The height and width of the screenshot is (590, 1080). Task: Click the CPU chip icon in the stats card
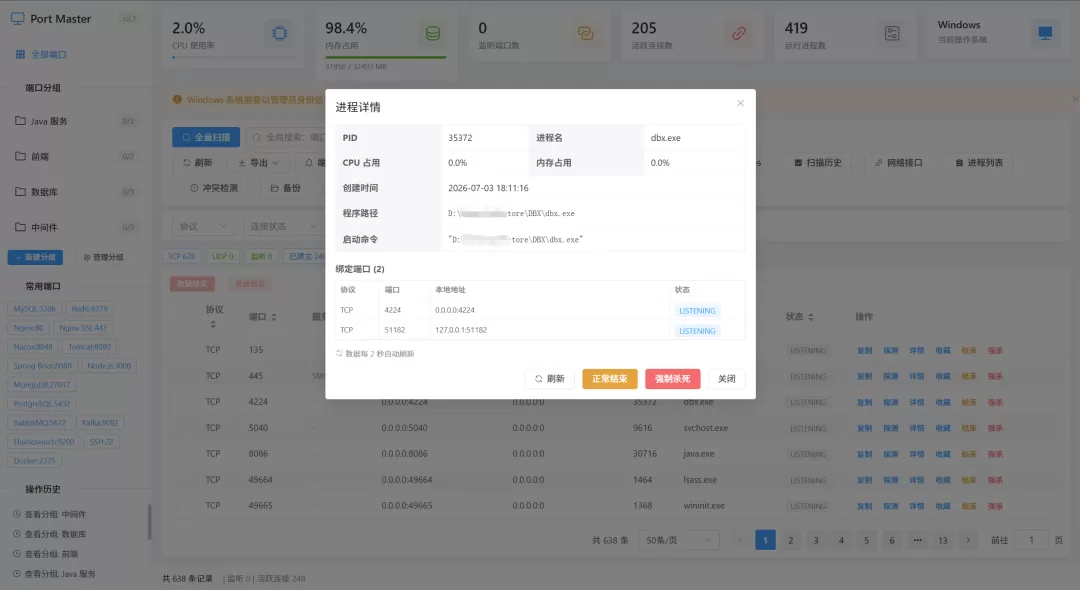click(x=280, y=33)
